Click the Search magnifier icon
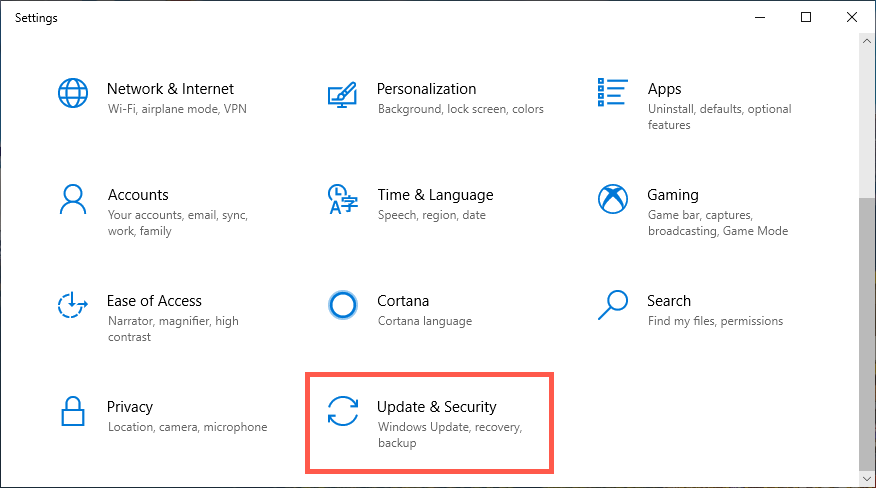 coord(612,303)
